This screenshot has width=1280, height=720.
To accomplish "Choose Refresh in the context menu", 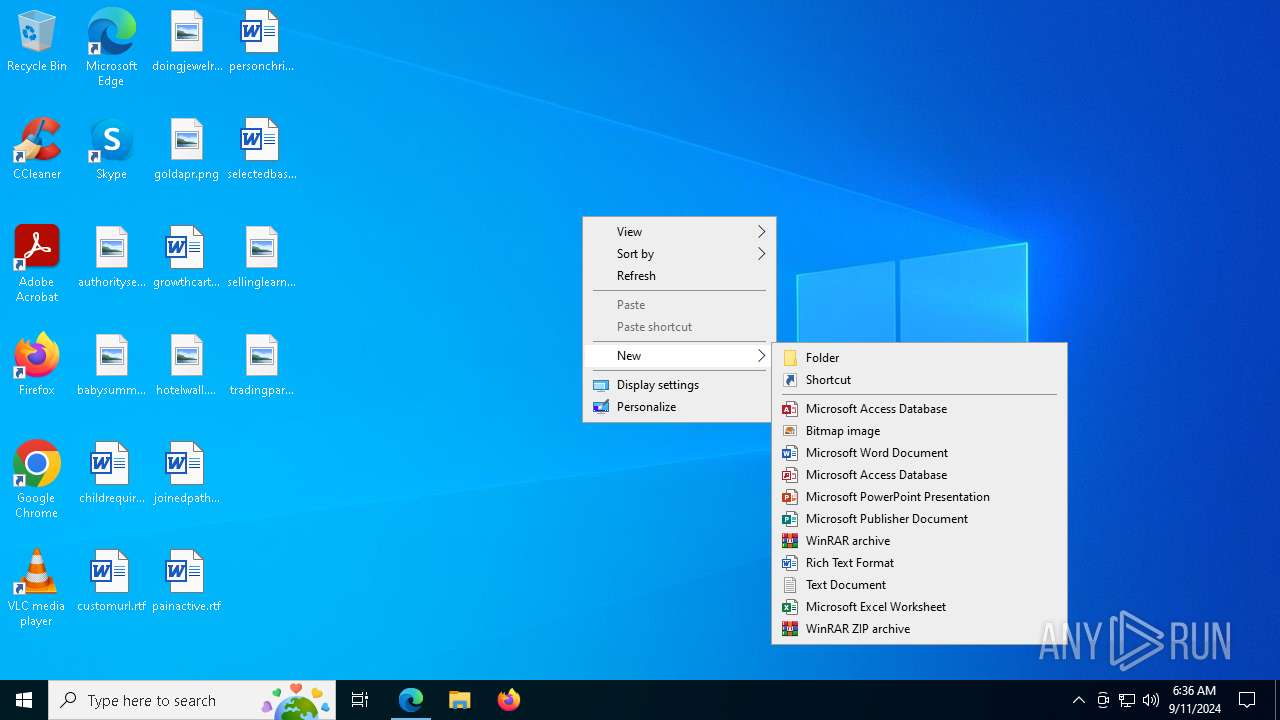I will pyautogui.click(x=679, y=276).
